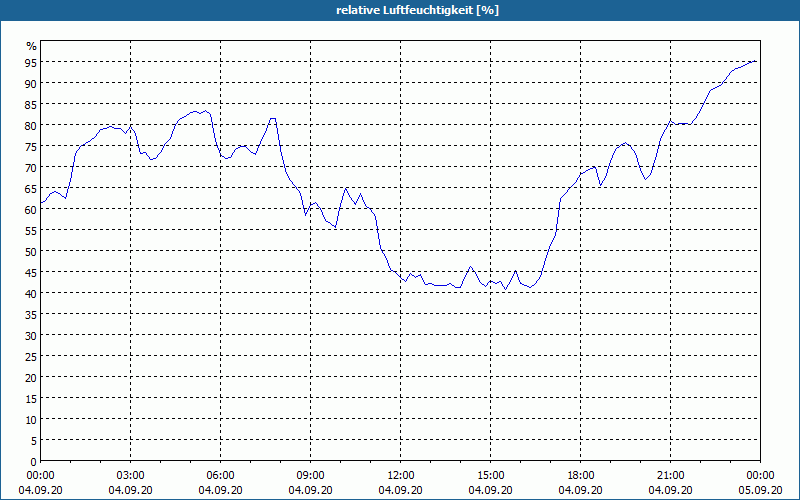Select the y-axis value 75
Screen dimensions: 800x500
point(31,146)
